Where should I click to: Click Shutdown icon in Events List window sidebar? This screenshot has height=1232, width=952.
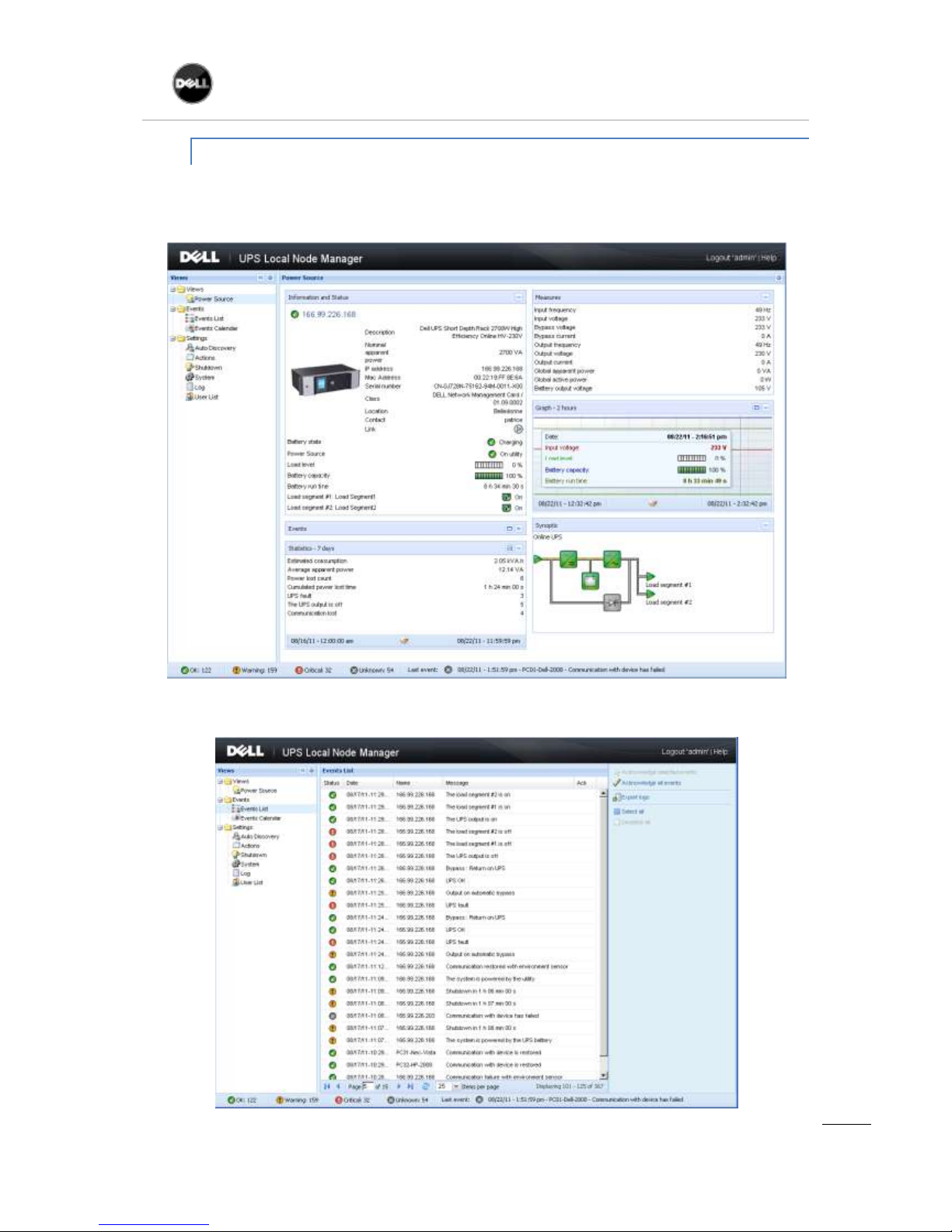tap(236, 855)
